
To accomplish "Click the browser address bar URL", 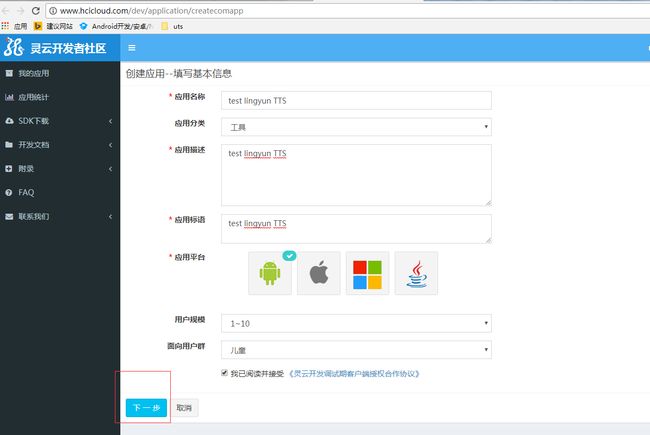I will point(152,11).
